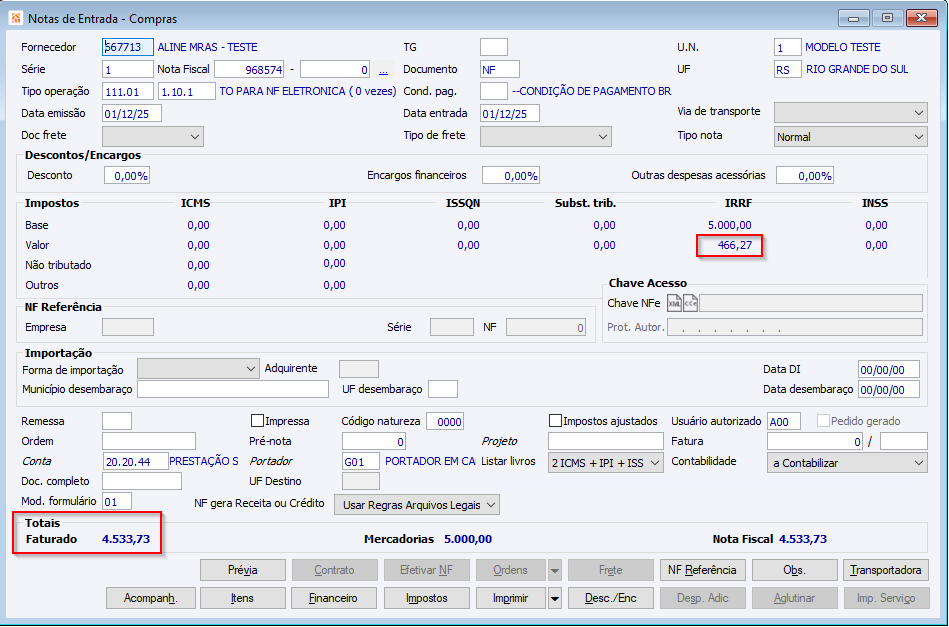Screen dimensions: 949x627
Task: Enable the Impressa checkbox
Action: [258, 421]
